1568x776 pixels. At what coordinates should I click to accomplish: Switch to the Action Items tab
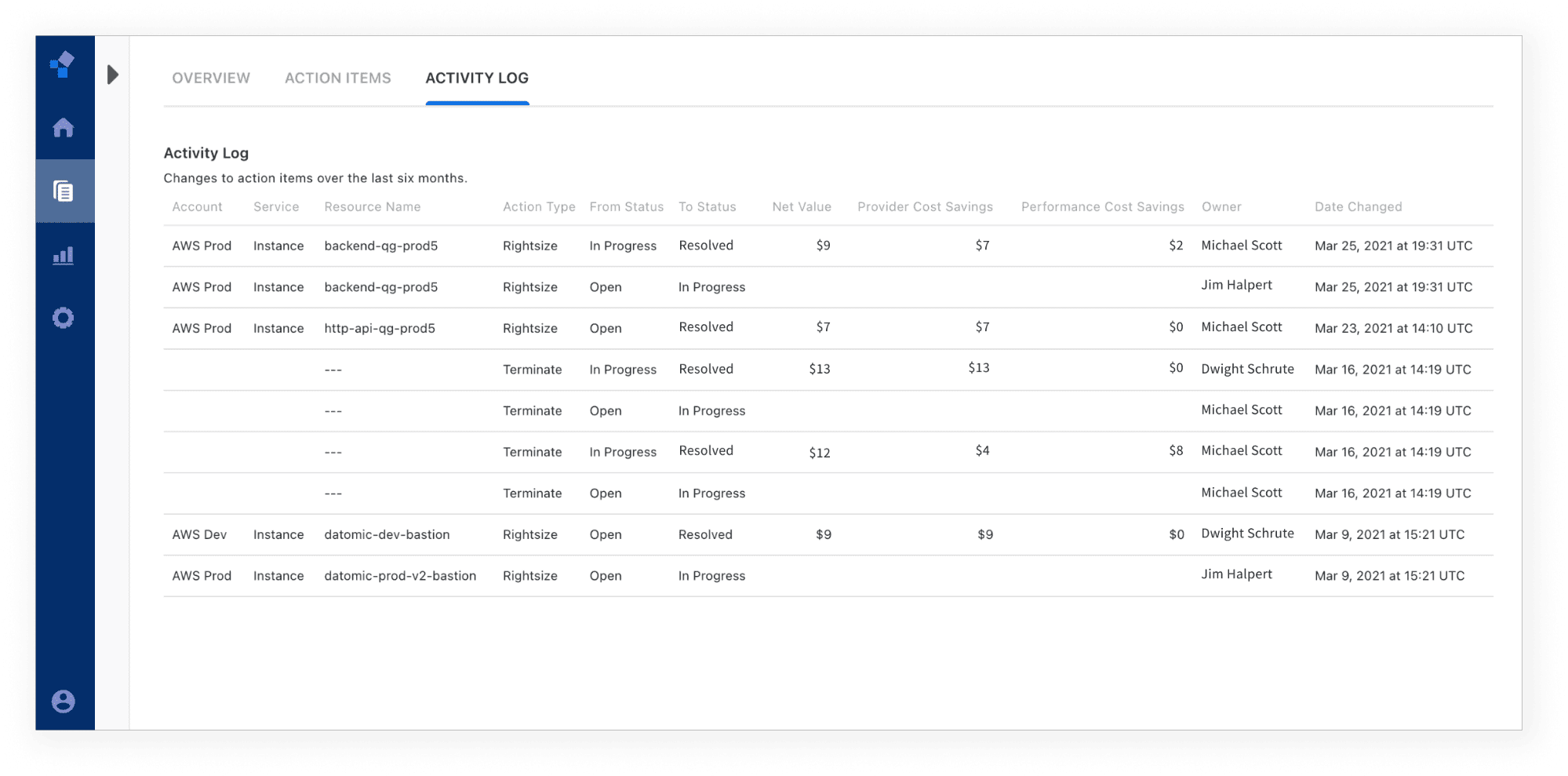[x=338, y=78]
